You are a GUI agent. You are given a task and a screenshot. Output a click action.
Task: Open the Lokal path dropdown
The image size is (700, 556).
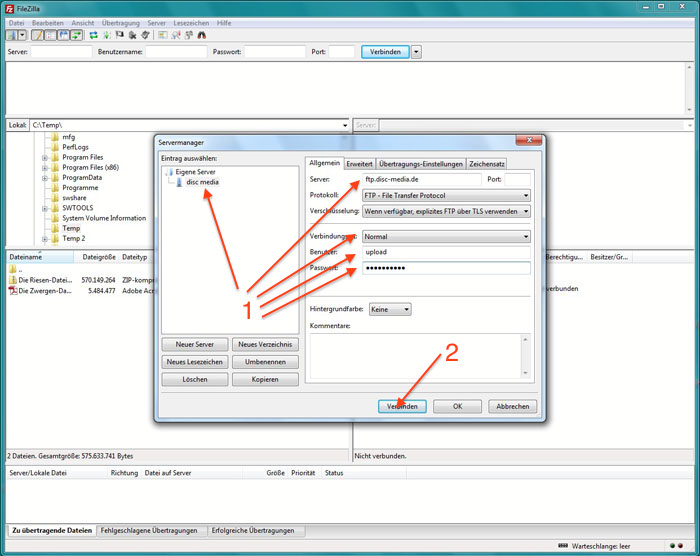[345, 125]
